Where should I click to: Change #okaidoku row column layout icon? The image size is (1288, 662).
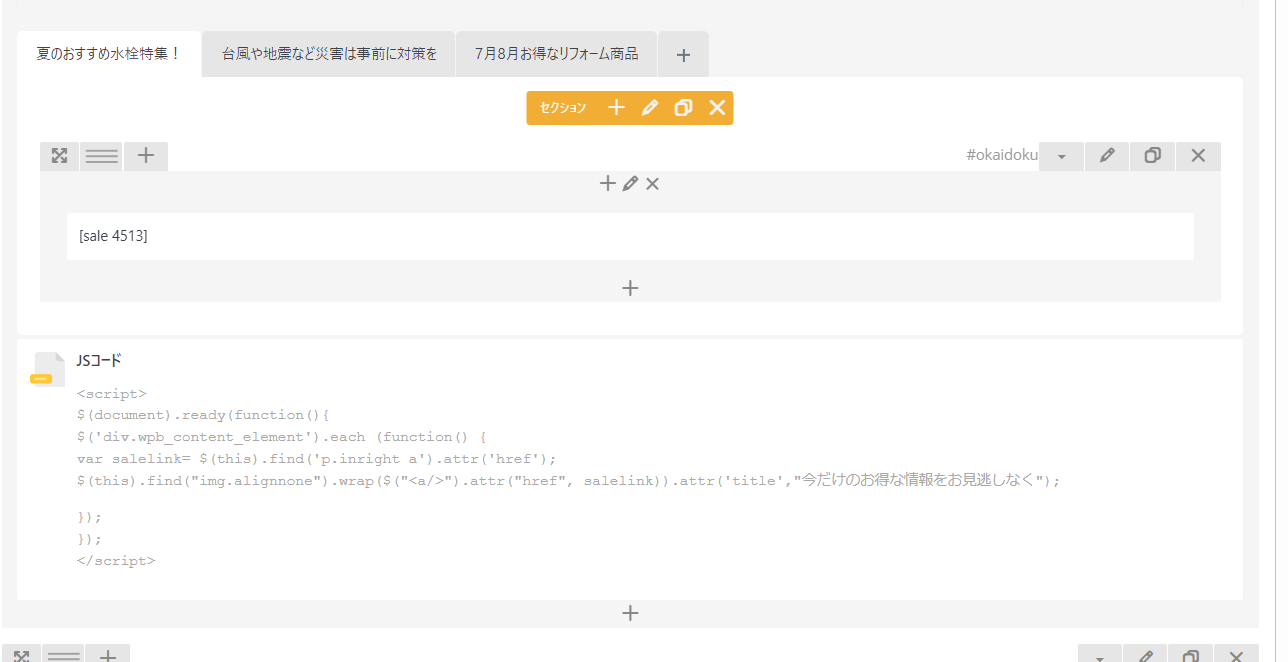102,156
